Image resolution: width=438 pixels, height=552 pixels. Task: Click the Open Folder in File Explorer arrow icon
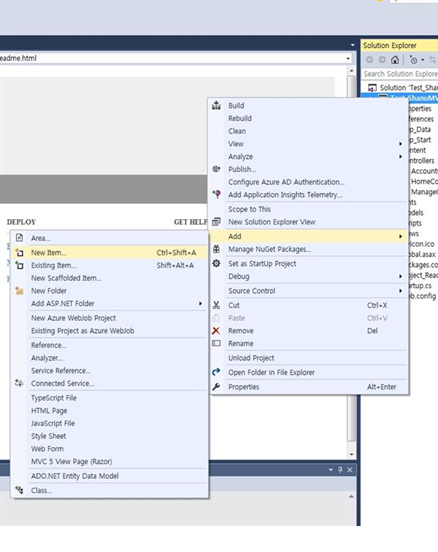coord(216,372)
